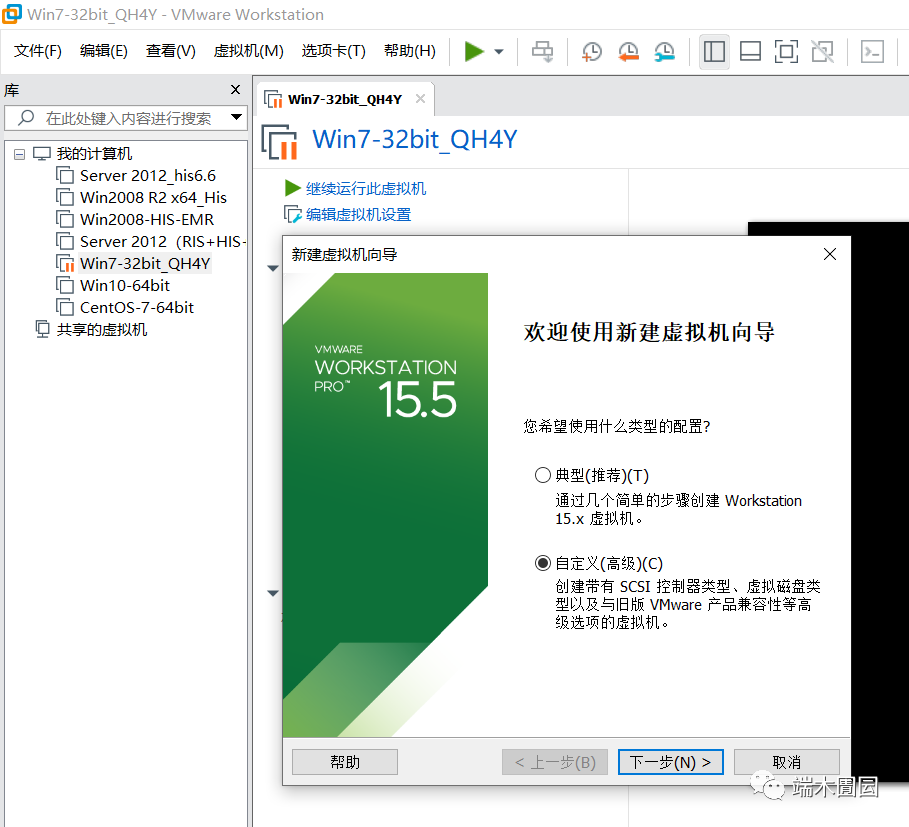Click the 帮助 button in wizard
The image size is (909, 827).
[x=345, y=762]
